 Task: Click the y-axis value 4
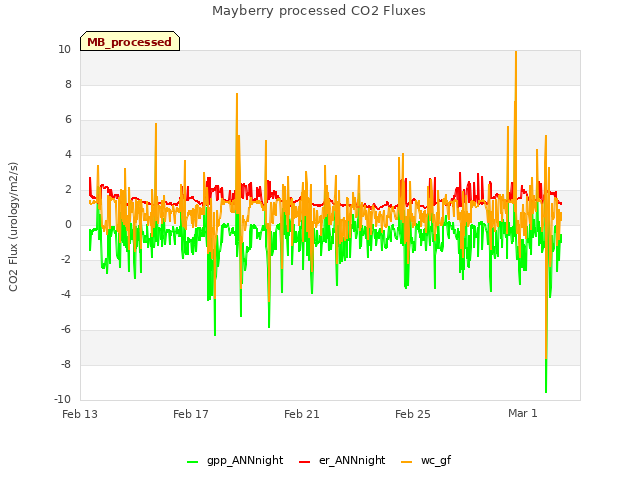pyautogui.click(x=68, y=155)
